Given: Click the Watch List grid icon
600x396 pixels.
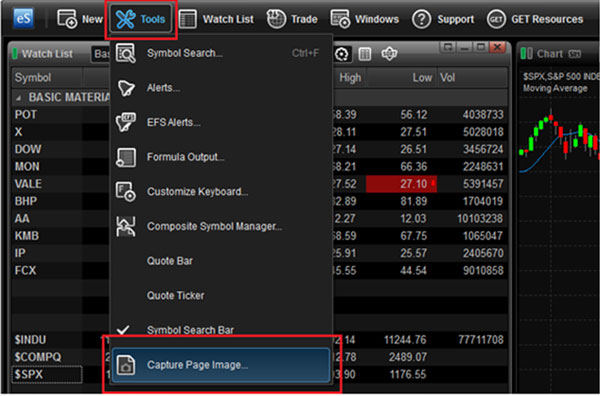Looking at the screenshot, I should (x=188, y=19).
